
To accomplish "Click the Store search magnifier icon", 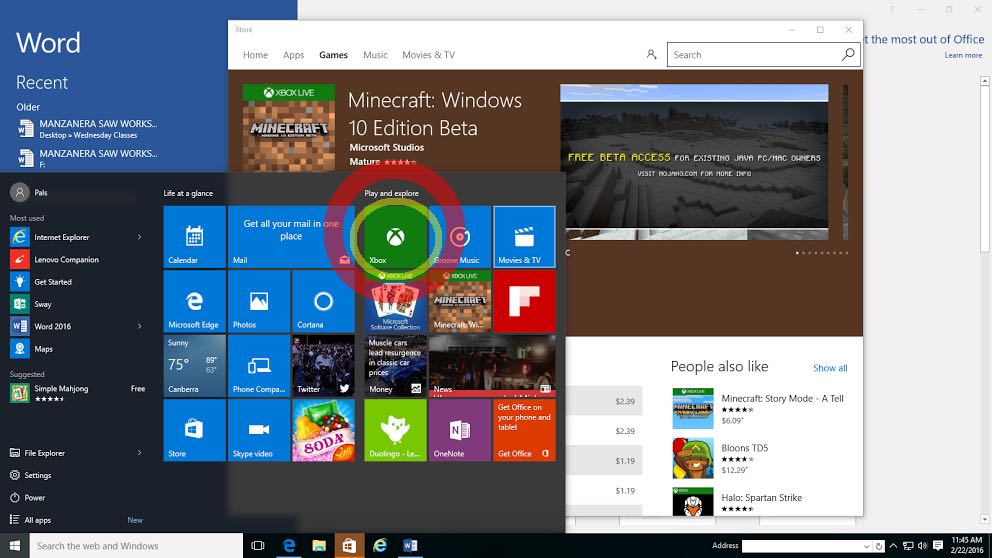I will tap(848, 54).
